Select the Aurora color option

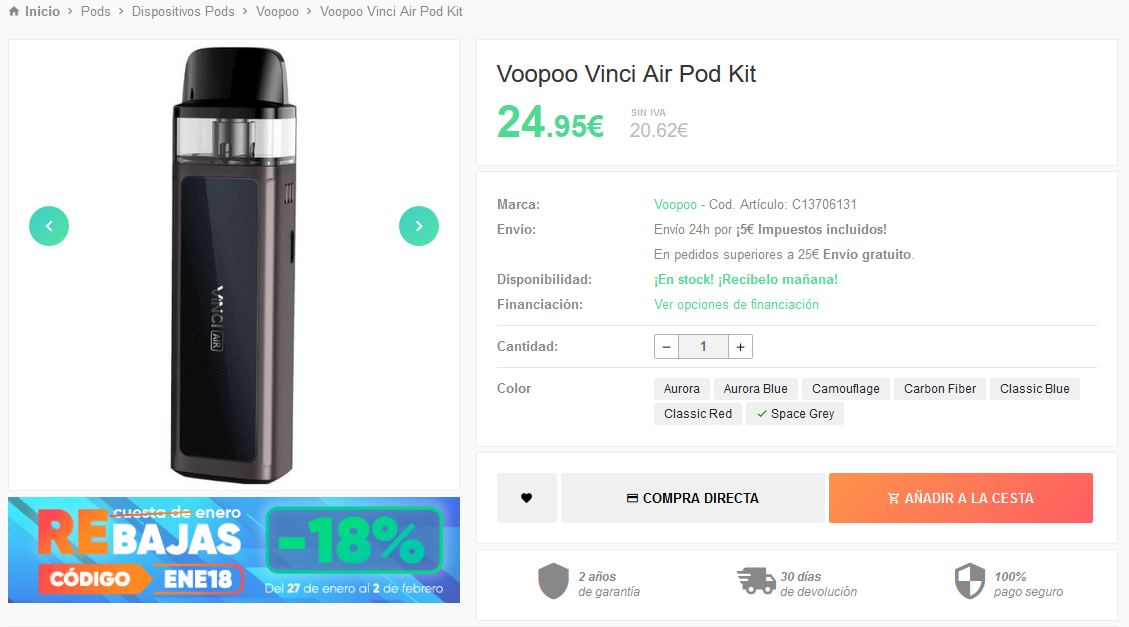tap(682, 389)
